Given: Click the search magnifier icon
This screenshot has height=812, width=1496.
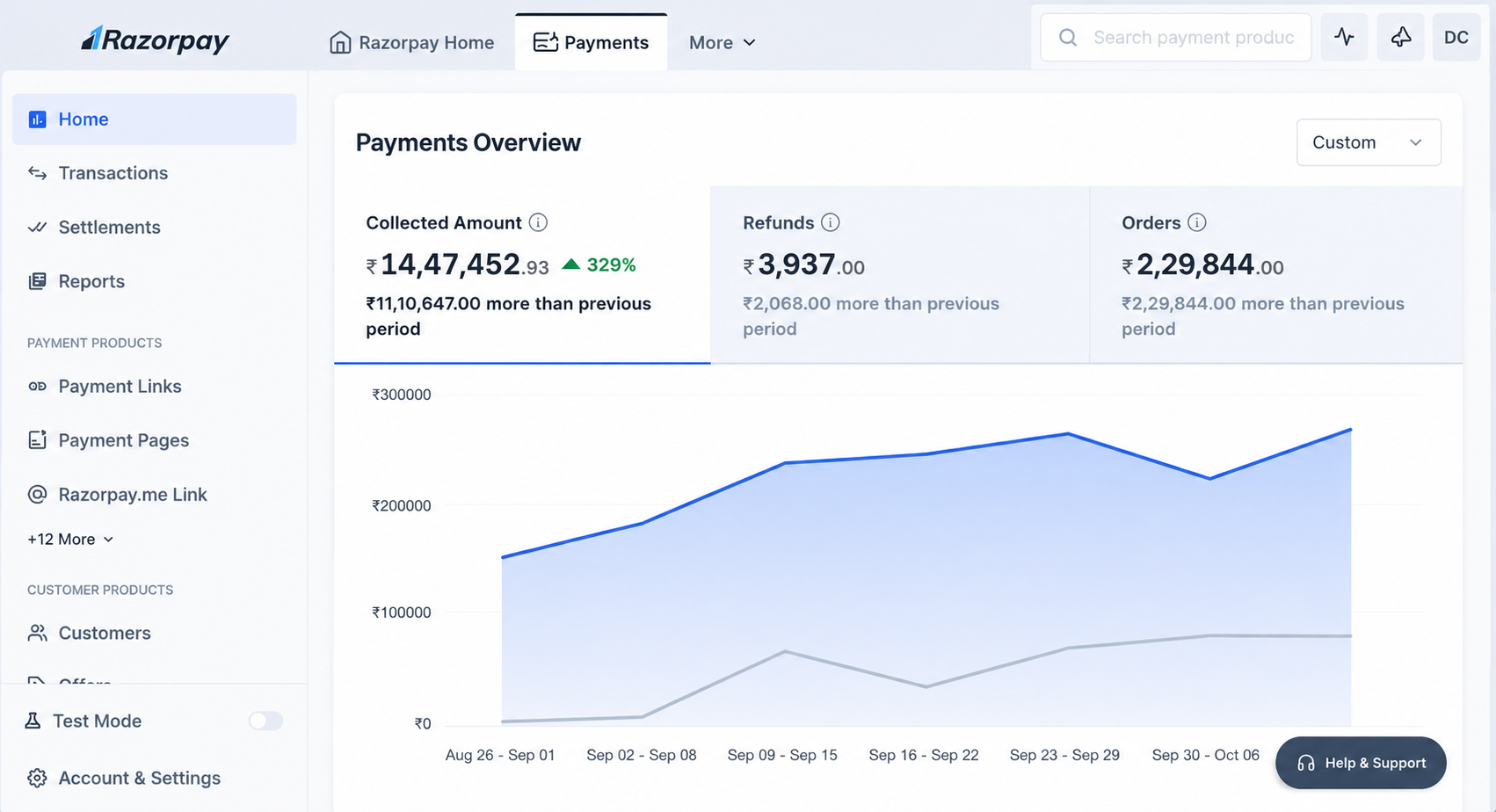Looking at the screenshot, I should (1068, 37).
